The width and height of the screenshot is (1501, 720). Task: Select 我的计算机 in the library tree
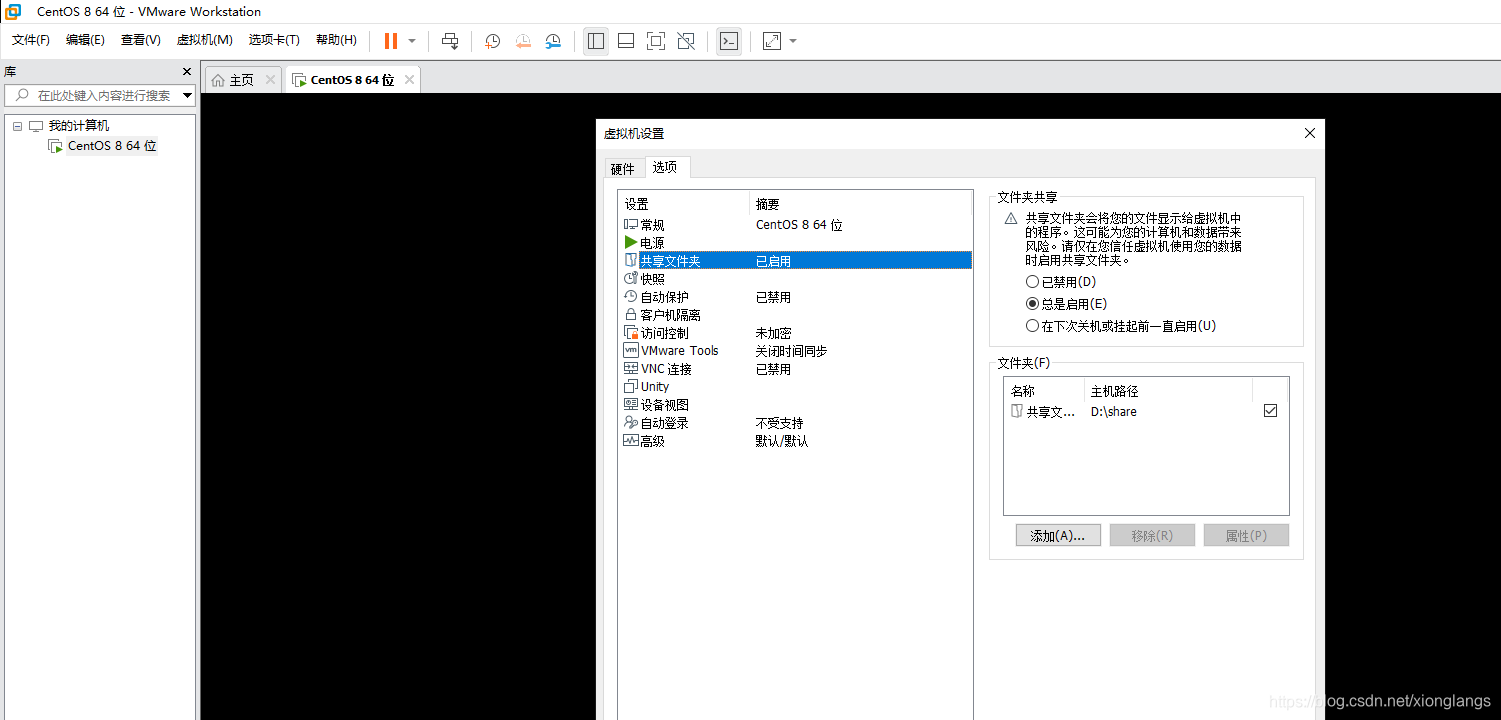[79, 126]
